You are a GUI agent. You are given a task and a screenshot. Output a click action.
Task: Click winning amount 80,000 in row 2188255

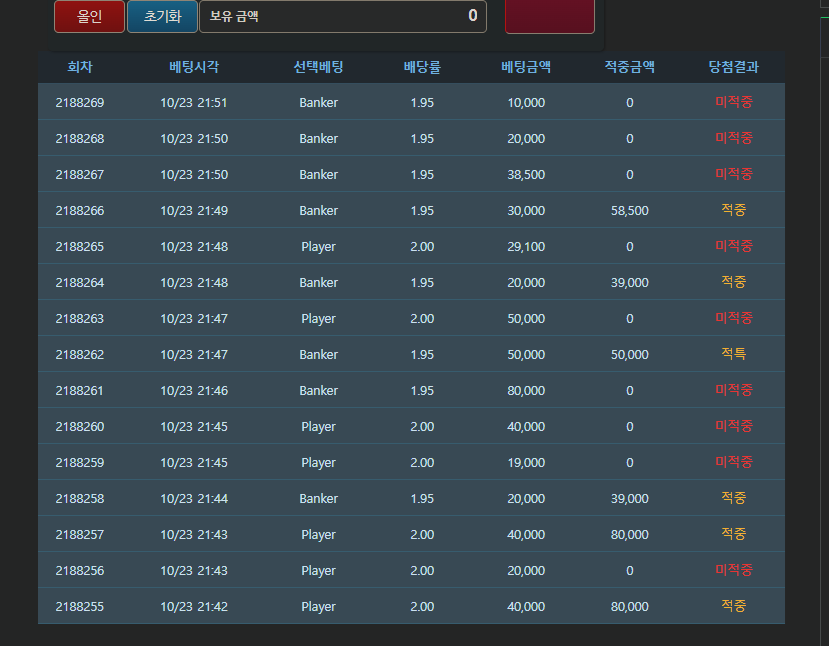click(630, 606)
